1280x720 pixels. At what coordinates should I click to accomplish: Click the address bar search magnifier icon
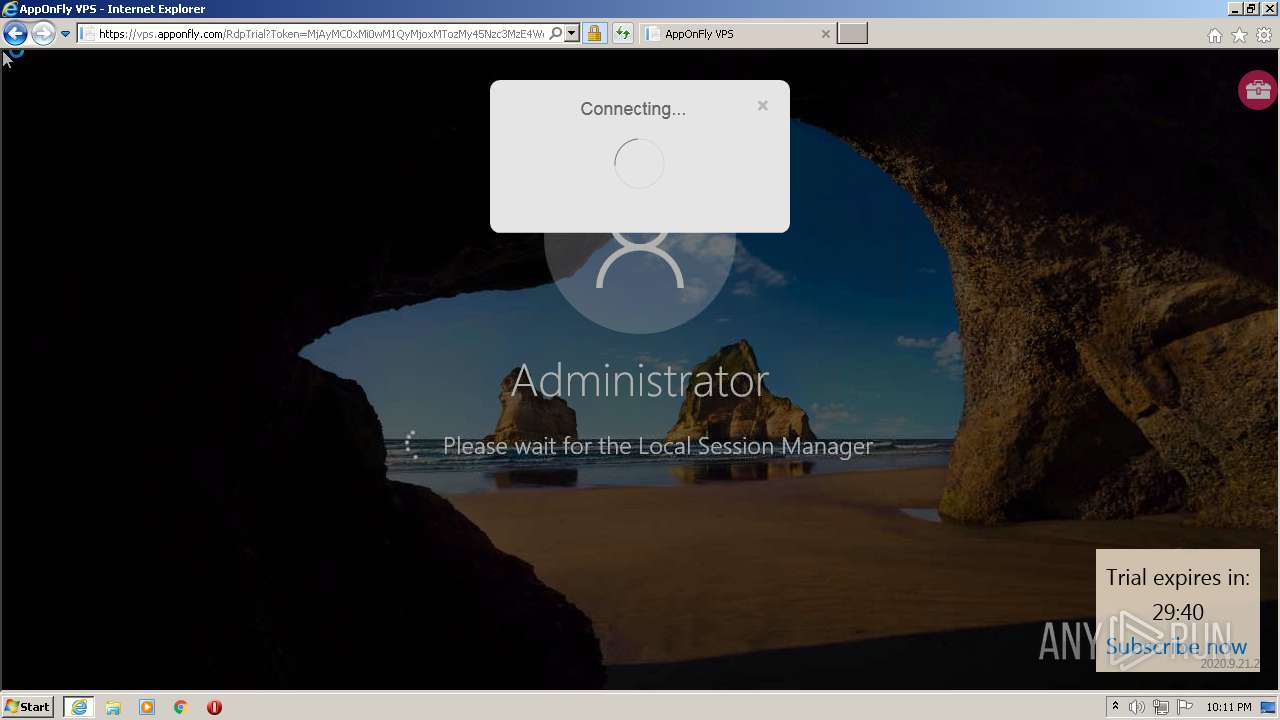[x=556, y=34]
